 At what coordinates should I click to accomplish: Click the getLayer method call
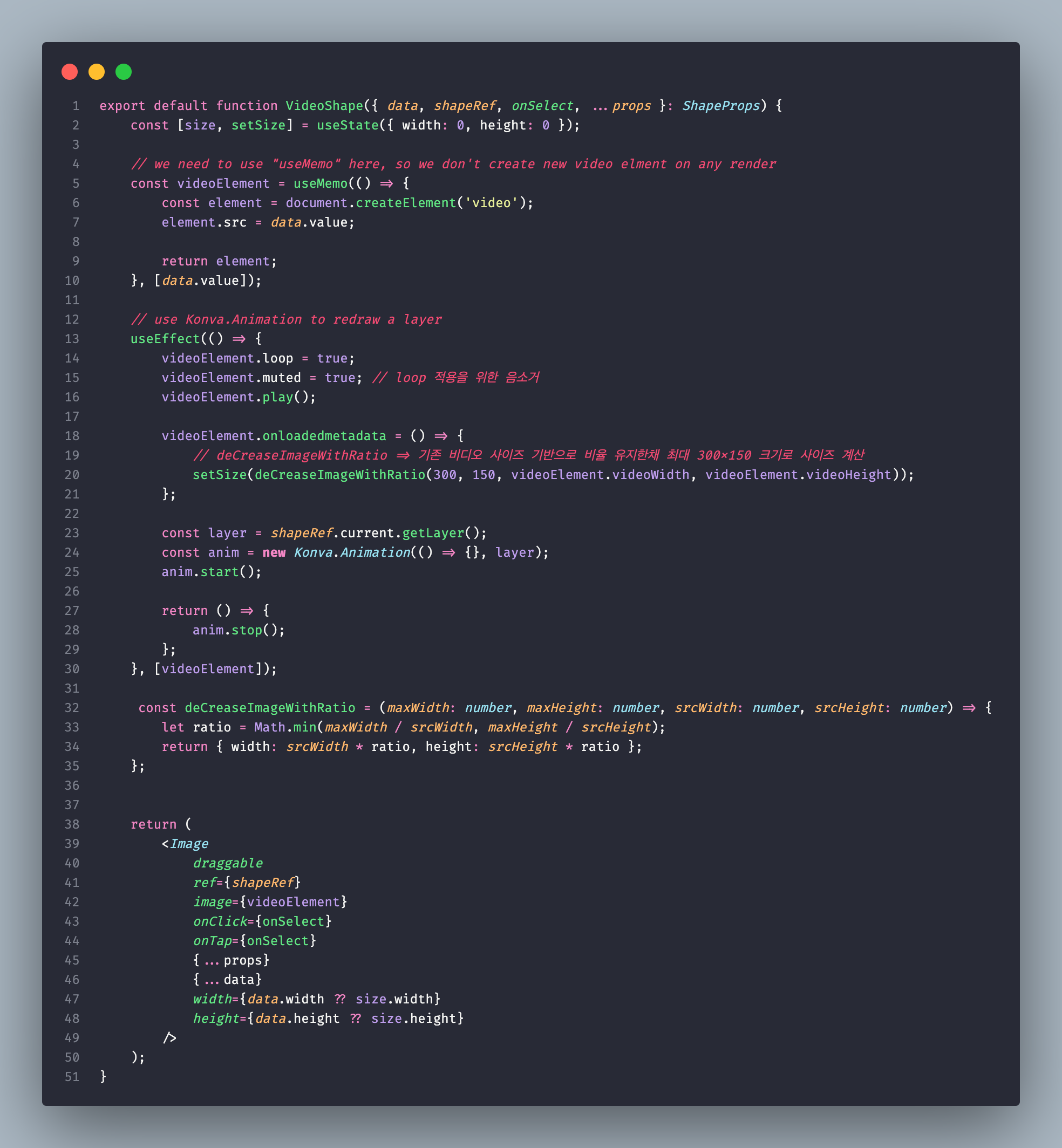(x=433, y=533)
